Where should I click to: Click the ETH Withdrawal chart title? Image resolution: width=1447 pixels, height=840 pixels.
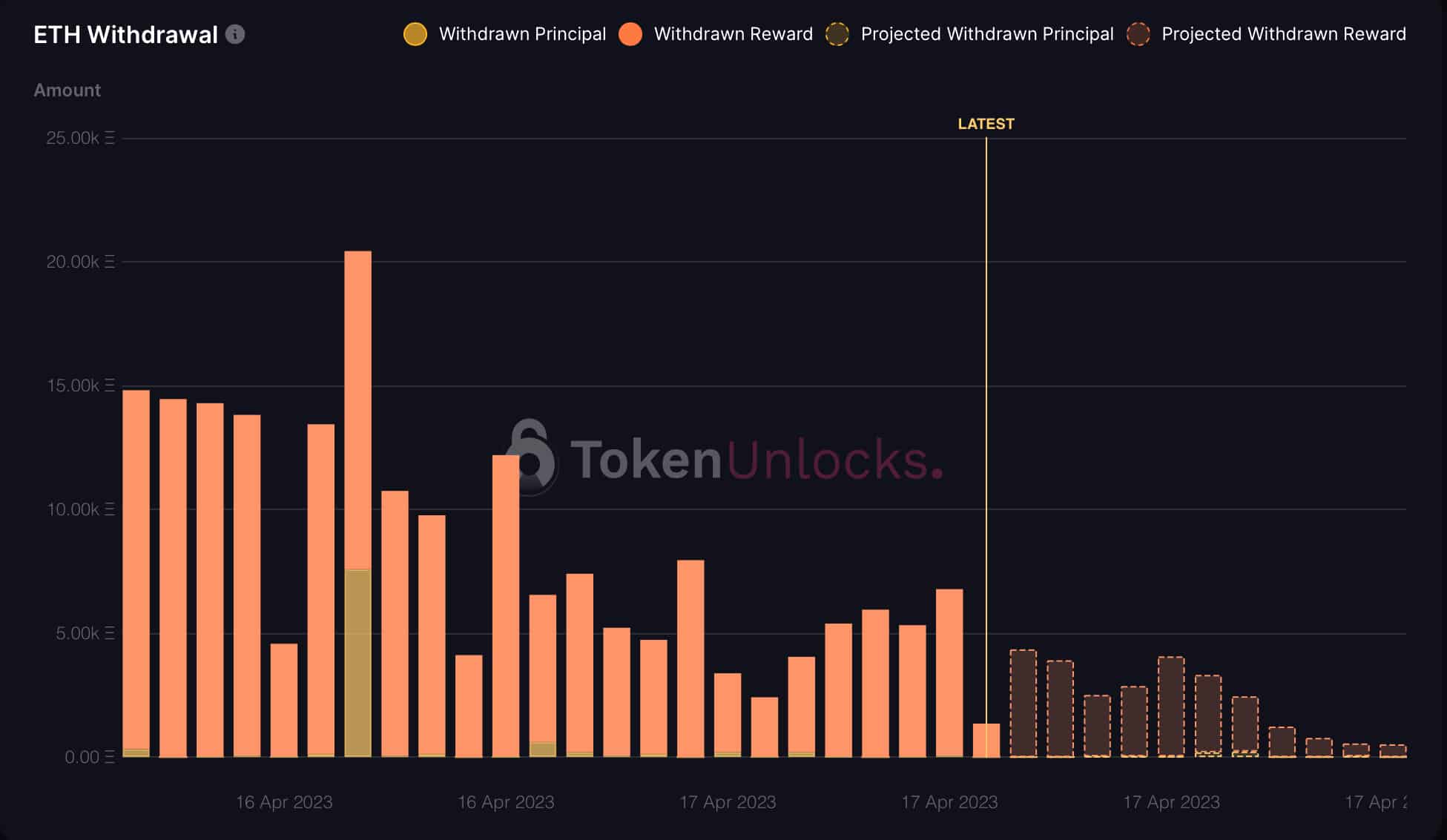coord(126,35)
